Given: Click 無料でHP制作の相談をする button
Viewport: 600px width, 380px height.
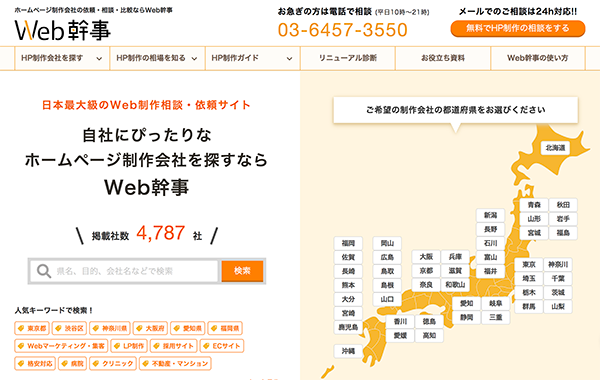Looking at the screenshot, I should [518, 28].
